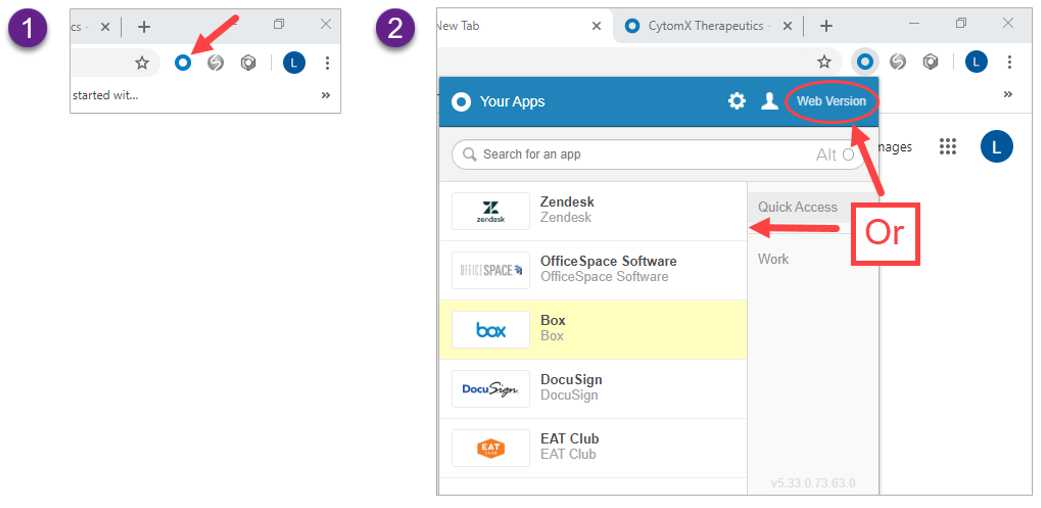Select Quick Access category
The height and width of the screenshot is (508, 1041).
798,207
